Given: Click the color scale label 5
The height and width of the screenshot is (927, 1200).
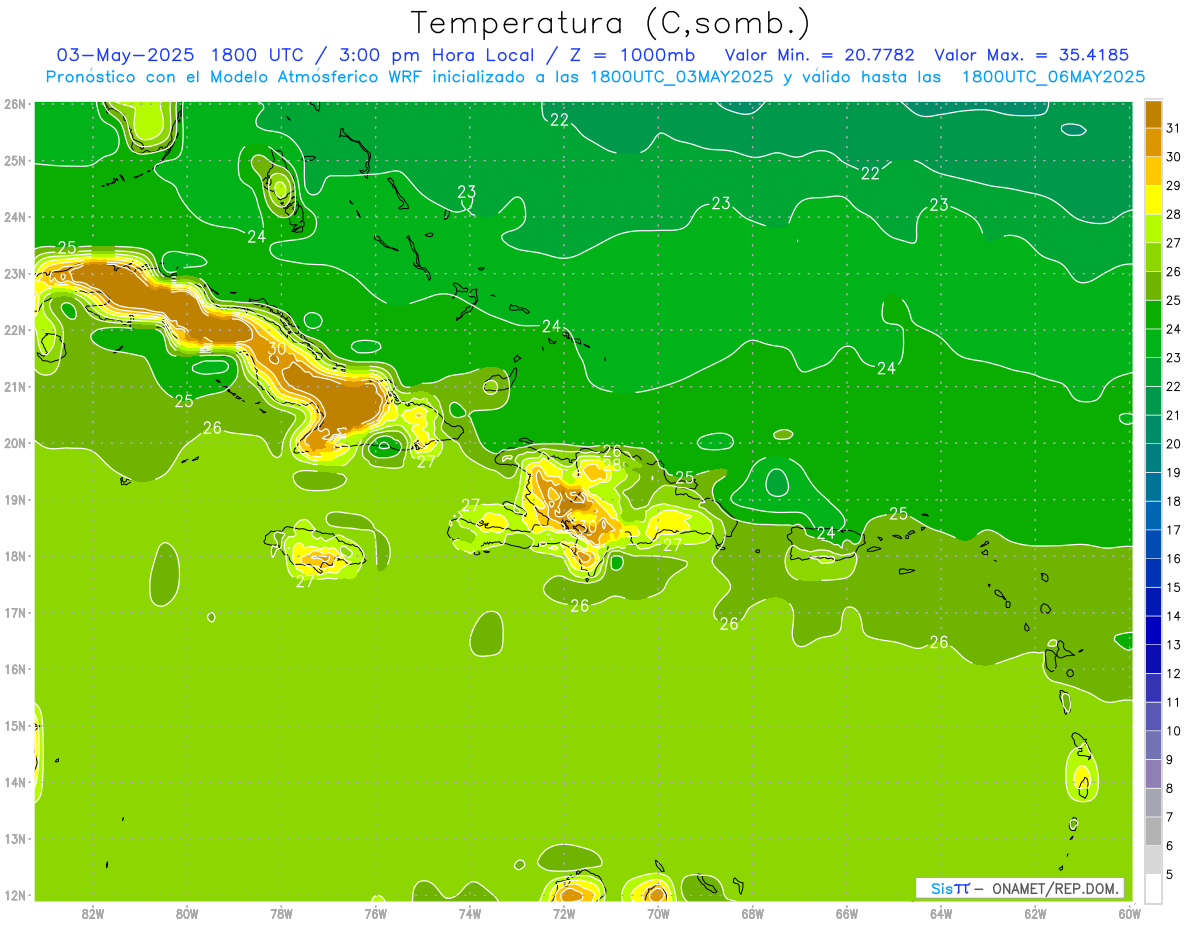Looking at the screenshot, I should tap(1170, 874).
